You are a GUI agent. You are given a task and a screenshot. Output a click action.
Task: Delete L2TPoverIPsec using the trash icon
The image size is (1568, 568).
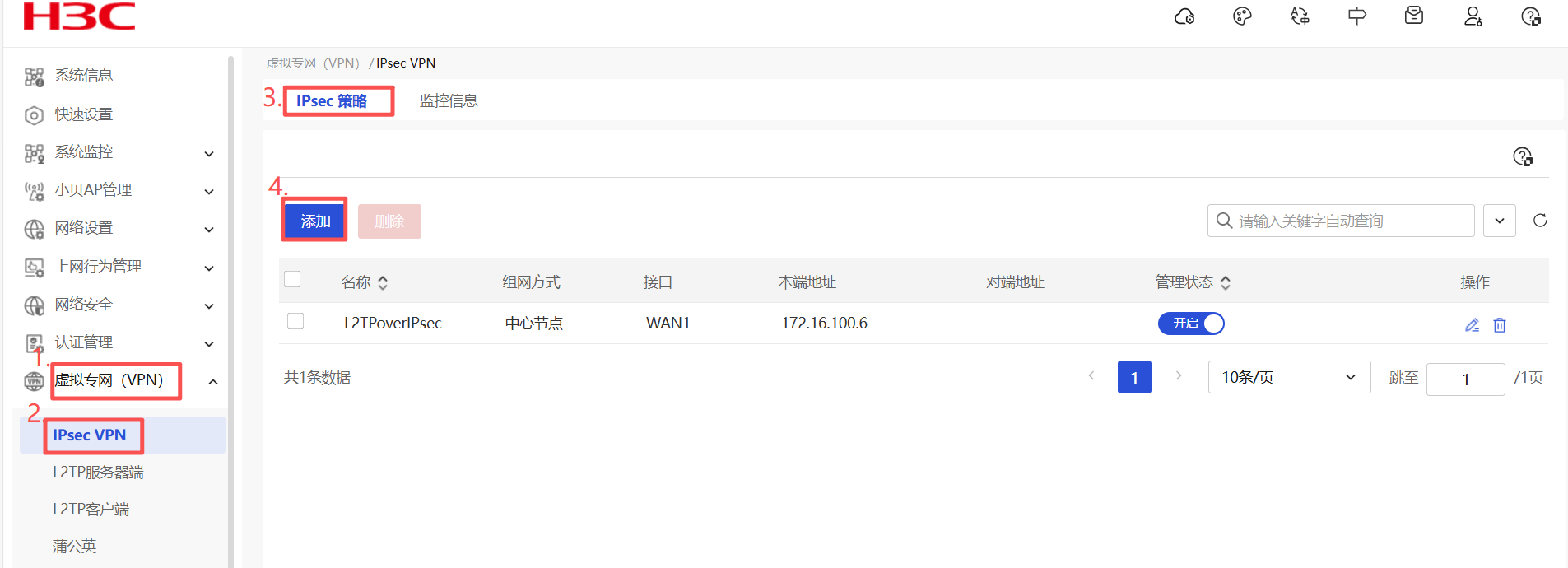click(x=1500, y=325)
